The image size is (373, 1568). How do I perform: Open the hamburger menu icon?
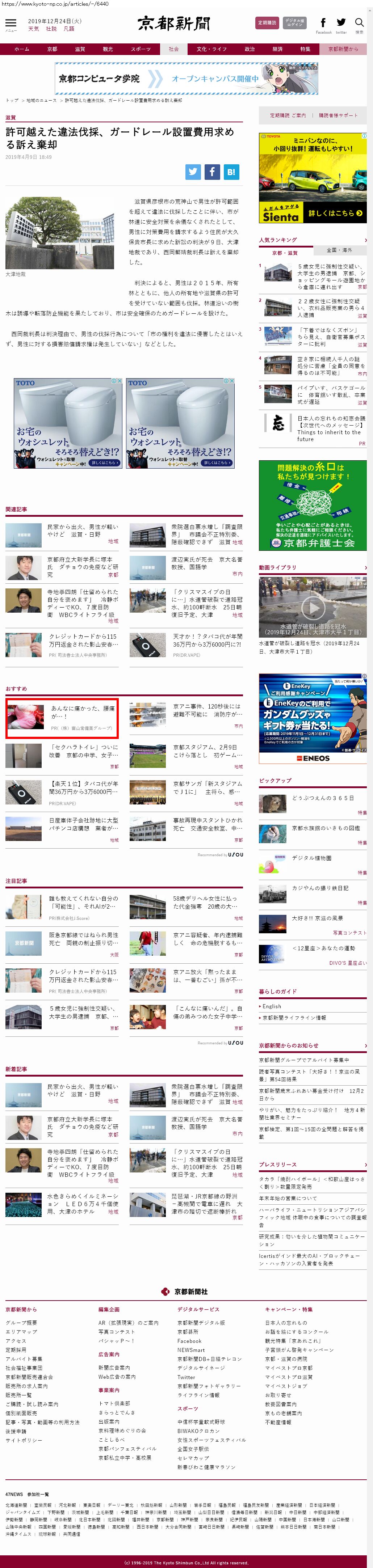click(x=11, y=23)
